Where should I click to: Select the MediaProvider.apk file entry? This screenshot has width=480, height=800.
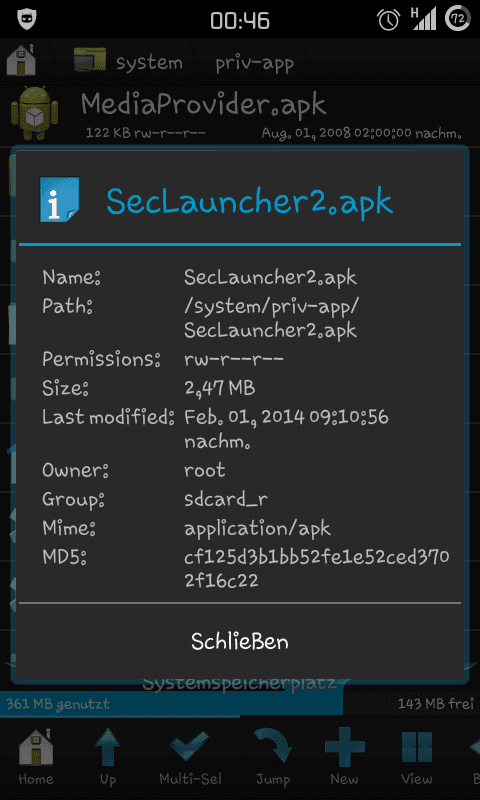(240, 113)
